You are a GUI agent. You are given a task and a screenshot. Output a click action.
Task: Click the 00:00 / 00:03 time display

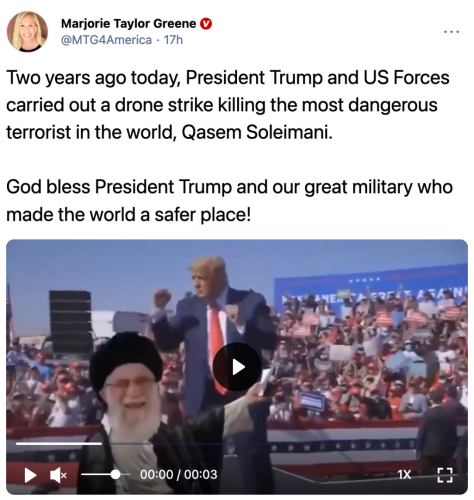coord(179,474)
